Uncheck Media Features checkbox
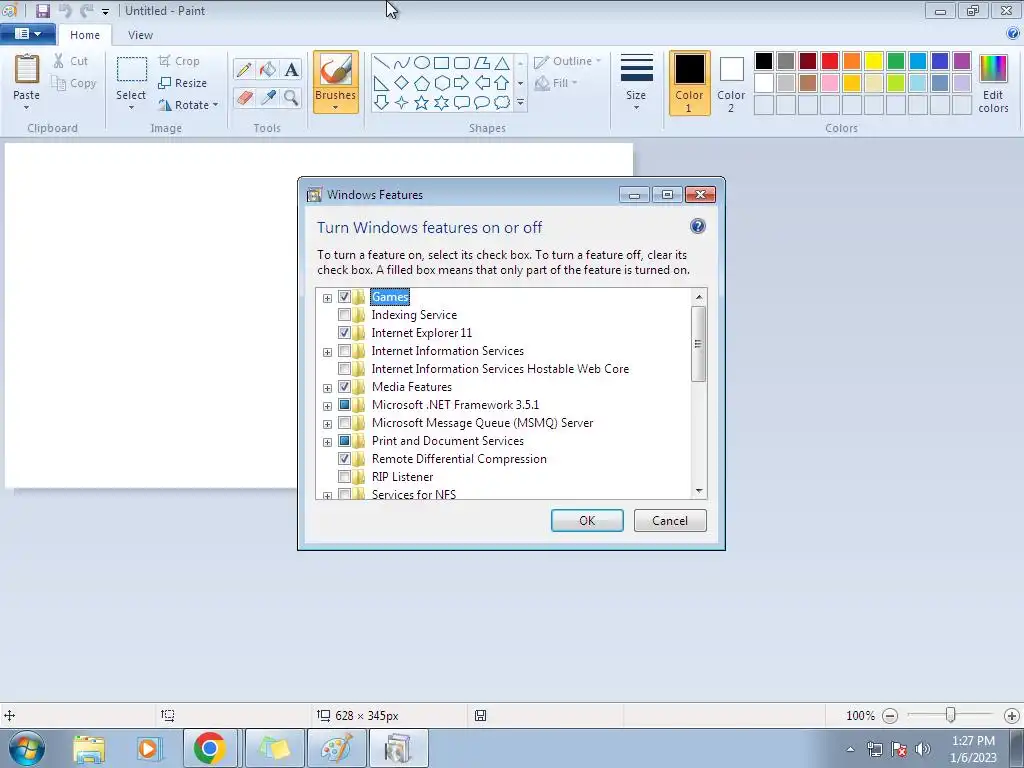The image size is (1024, 768). (x=344, y=387)
